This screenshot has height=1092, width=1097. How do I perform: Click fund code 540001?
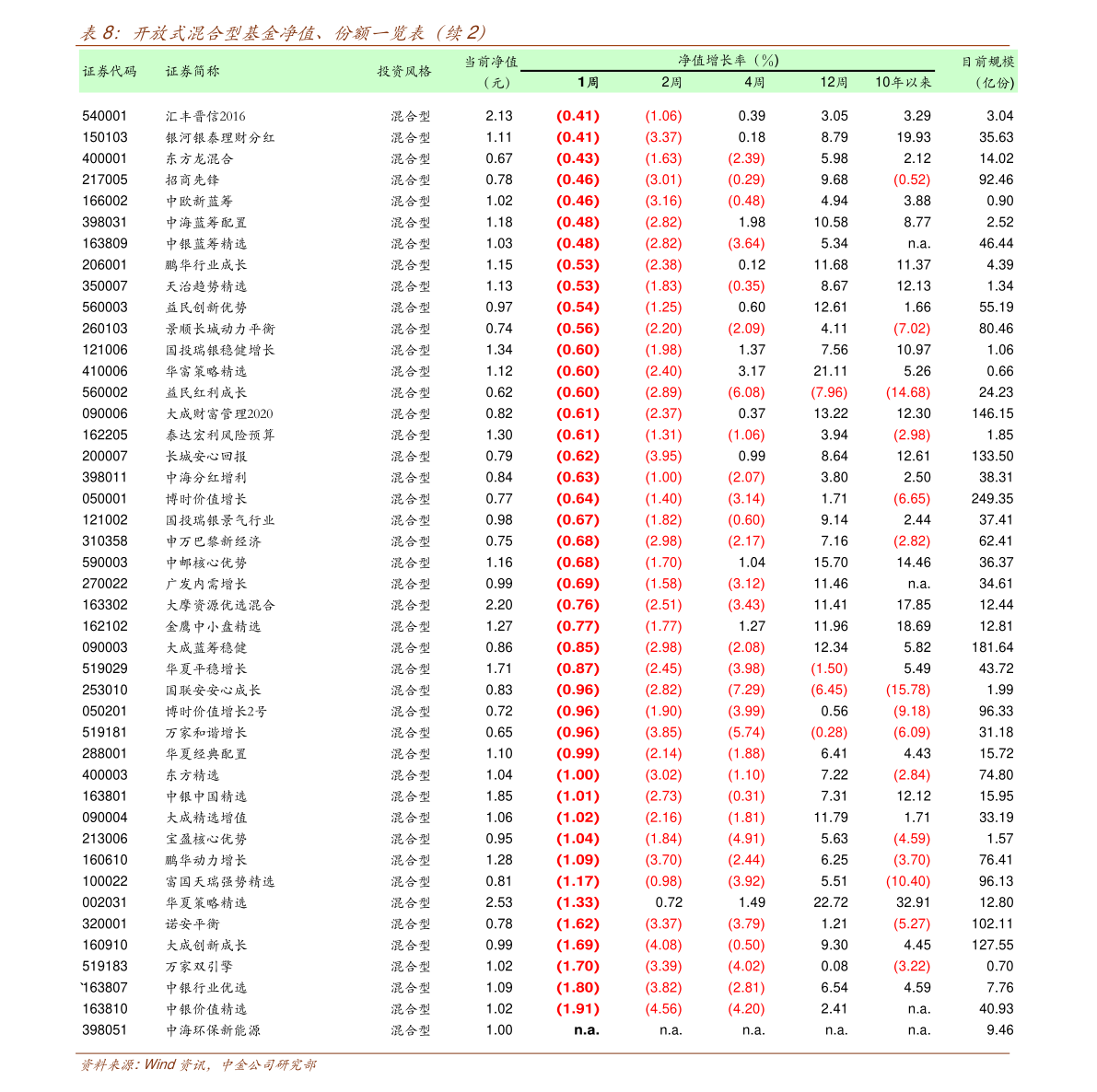(x=105, y=116)
